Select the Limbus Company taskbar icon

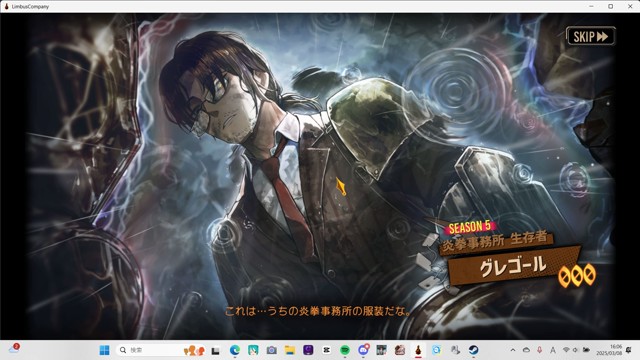[x=418, y=350]
